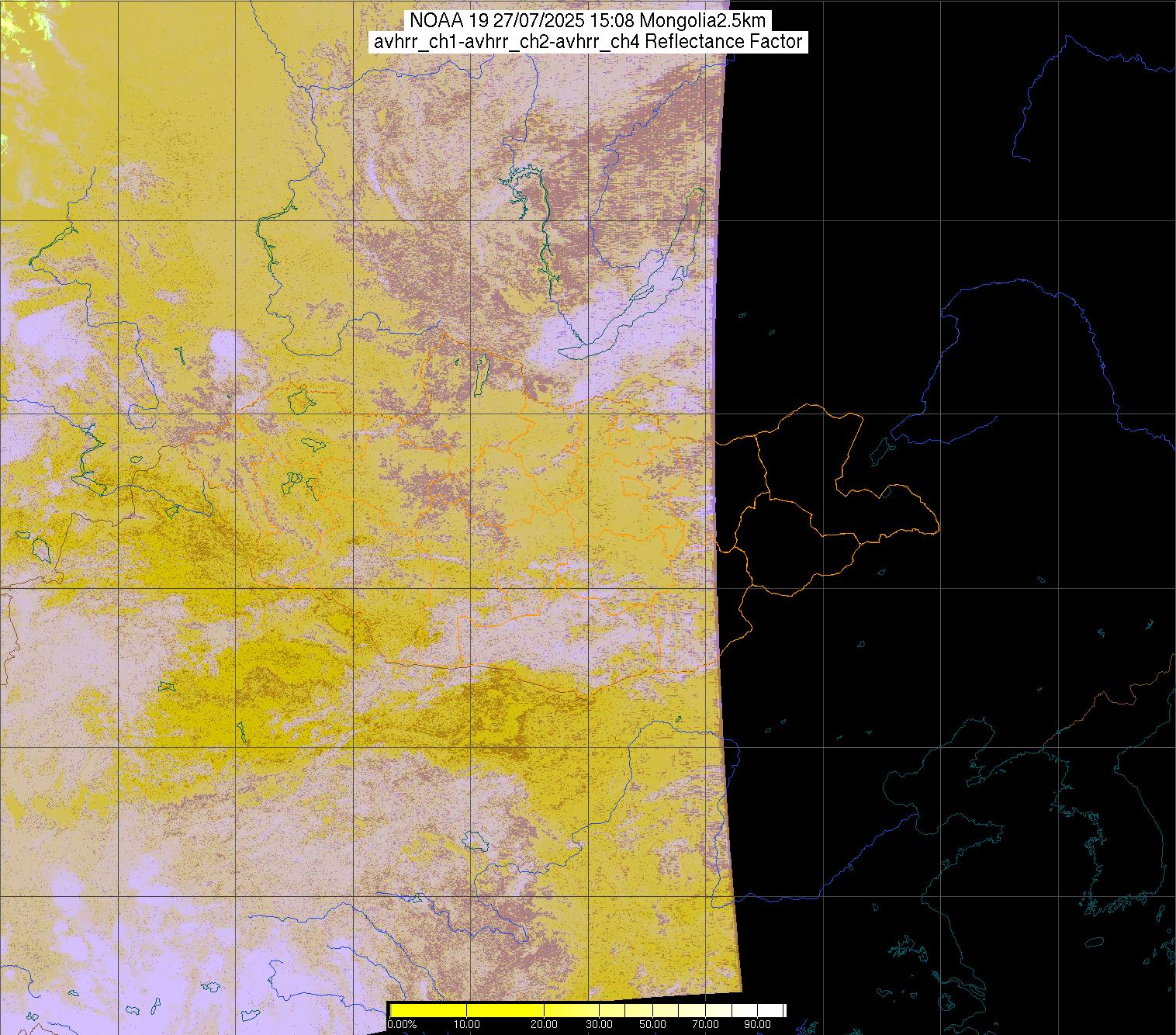Click the NOAA 19 title text line
The height and width of the screenshot is (1035, 1176).
pos(587,19)
